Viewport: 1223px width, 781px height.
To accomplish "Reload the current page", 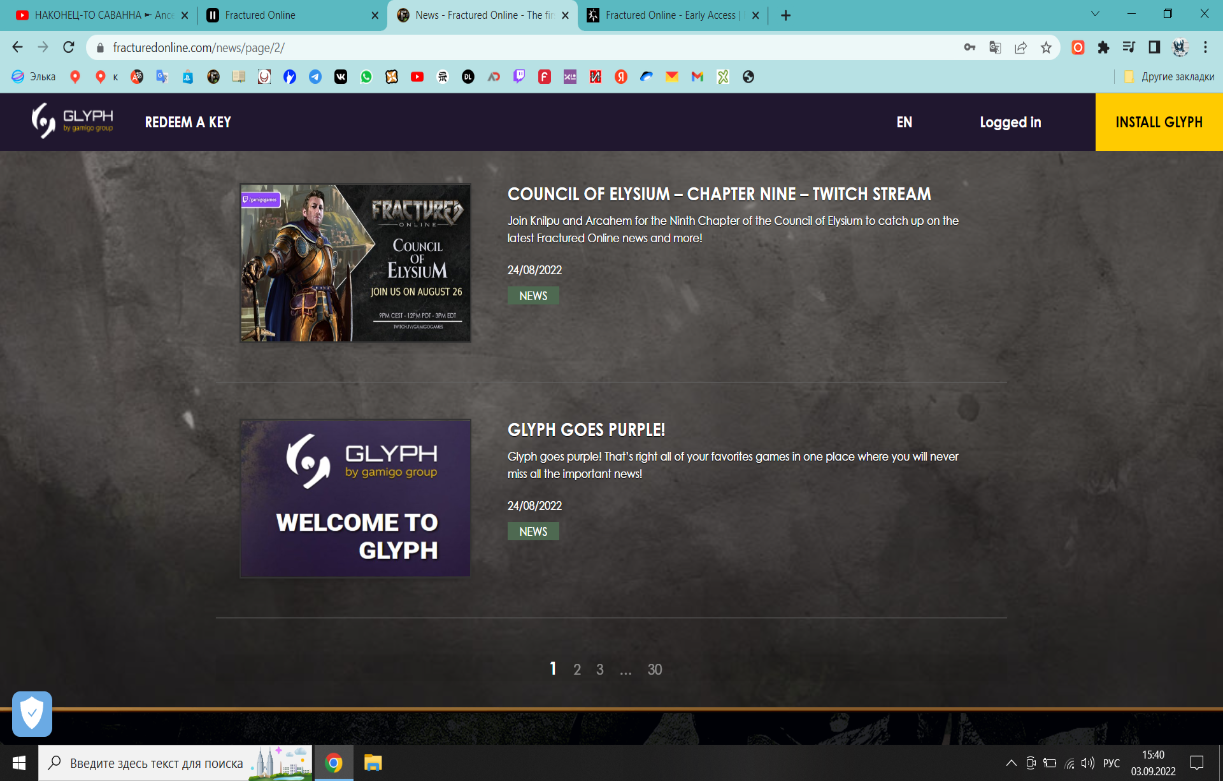I will 69,47.
